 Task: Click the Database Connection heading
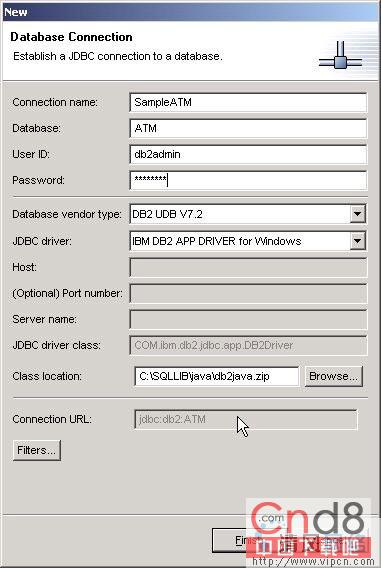coord(71,37)
